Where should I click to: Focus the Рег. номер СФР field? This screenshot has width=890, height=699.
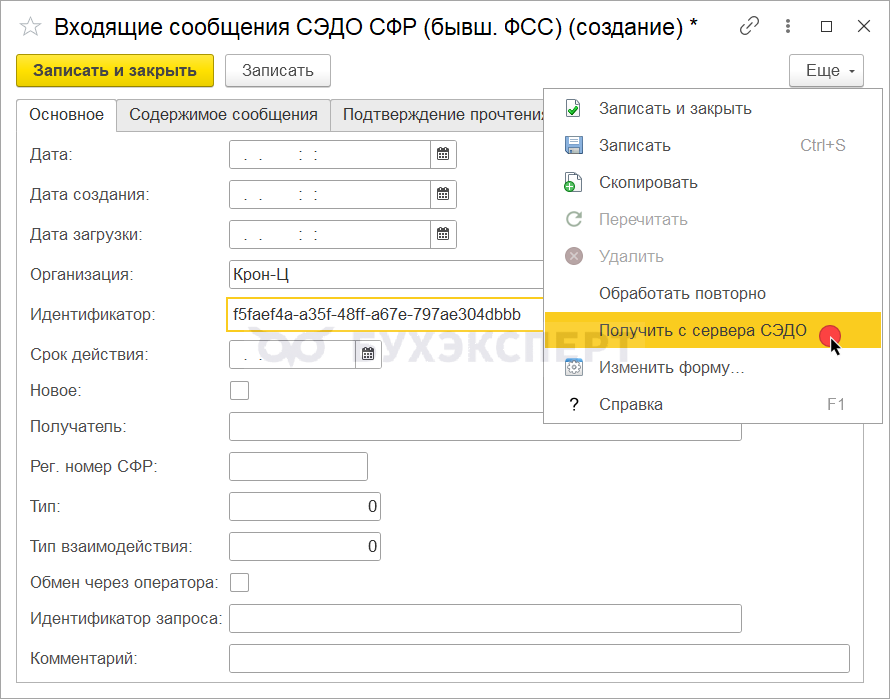point(298,467)
